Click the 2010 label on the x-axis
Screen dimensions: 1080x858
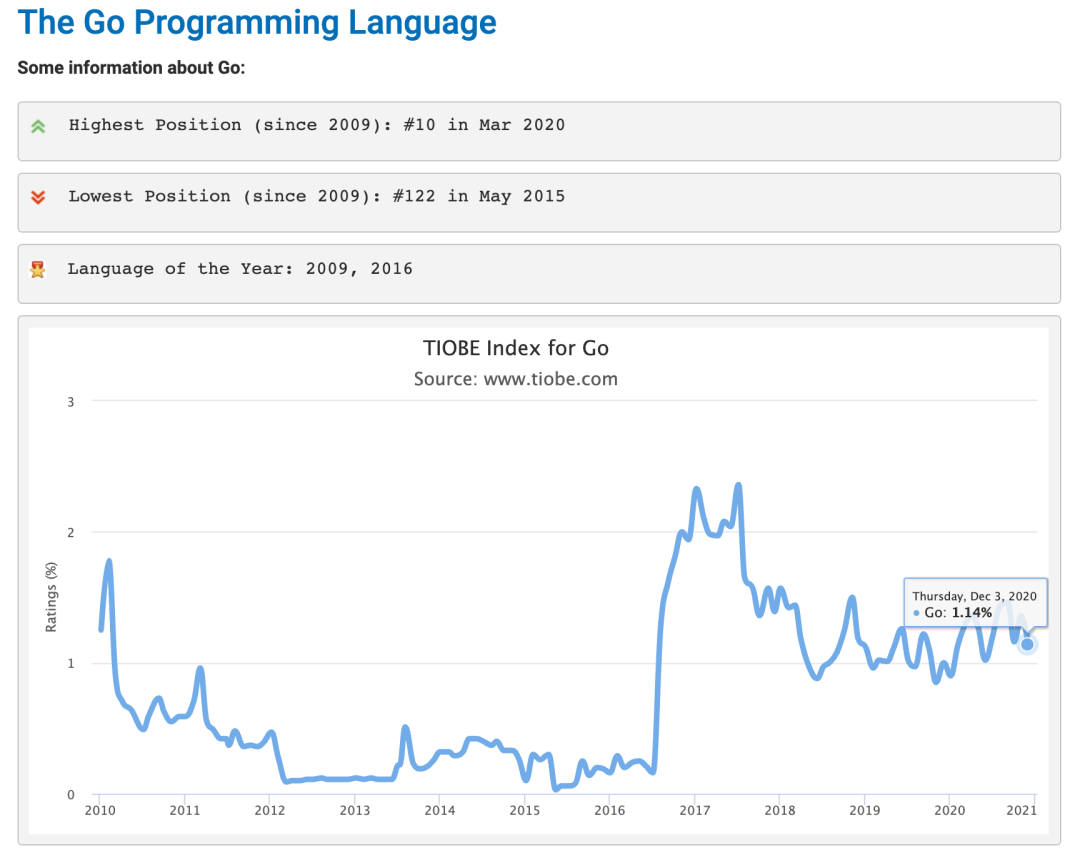(x=99, y=809)
